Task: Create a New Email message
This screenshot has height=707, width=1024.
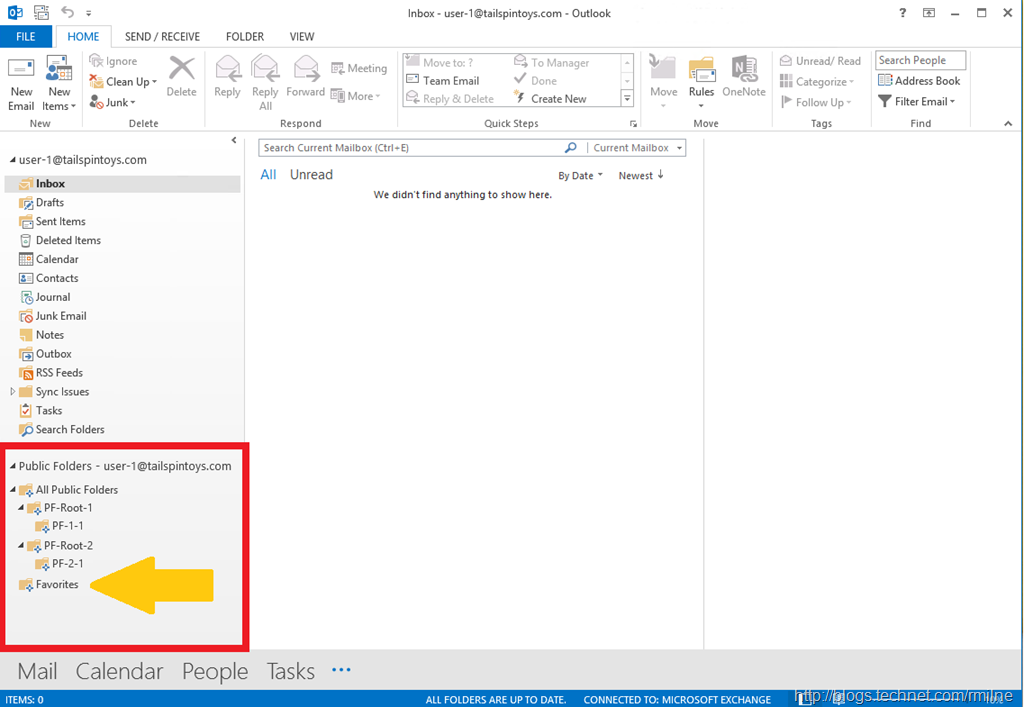Action: (x=21, y=80)
